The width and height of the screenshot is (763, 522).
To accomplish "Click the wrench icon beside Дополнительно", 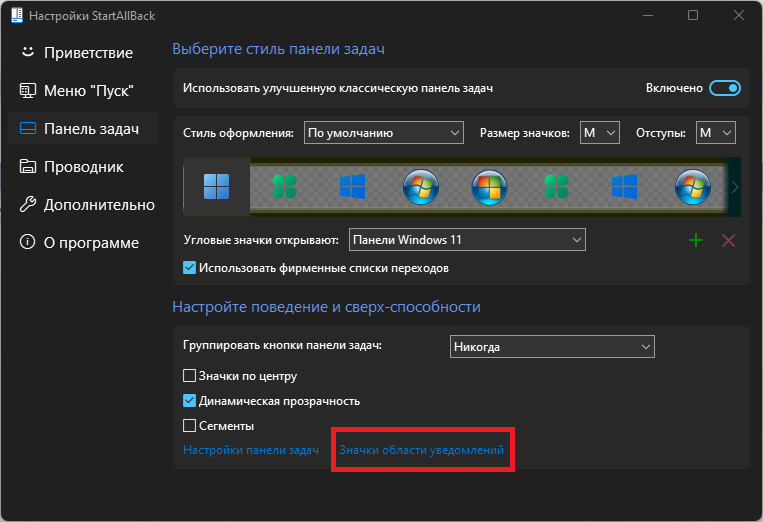I will pyautogui.click(x=28, y=204).
